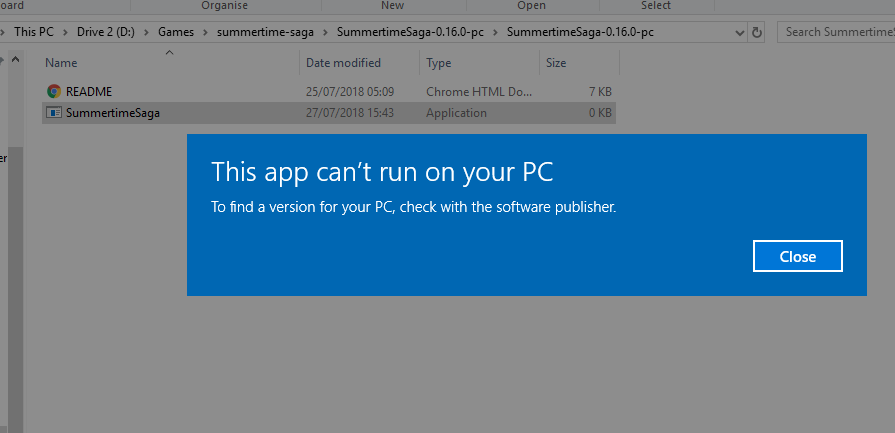Sort by the Date modified column header

[343, 63]
